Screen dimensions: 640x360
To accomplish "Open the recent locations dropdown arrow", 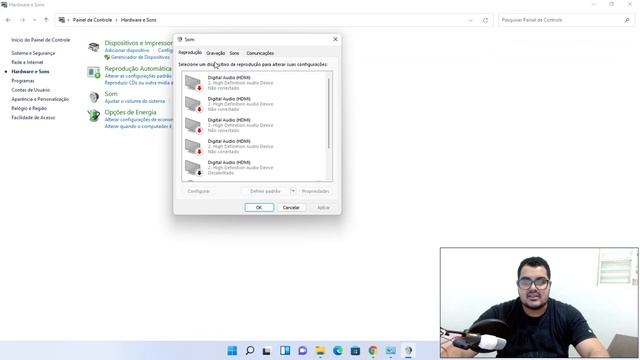I will point(34,20).
